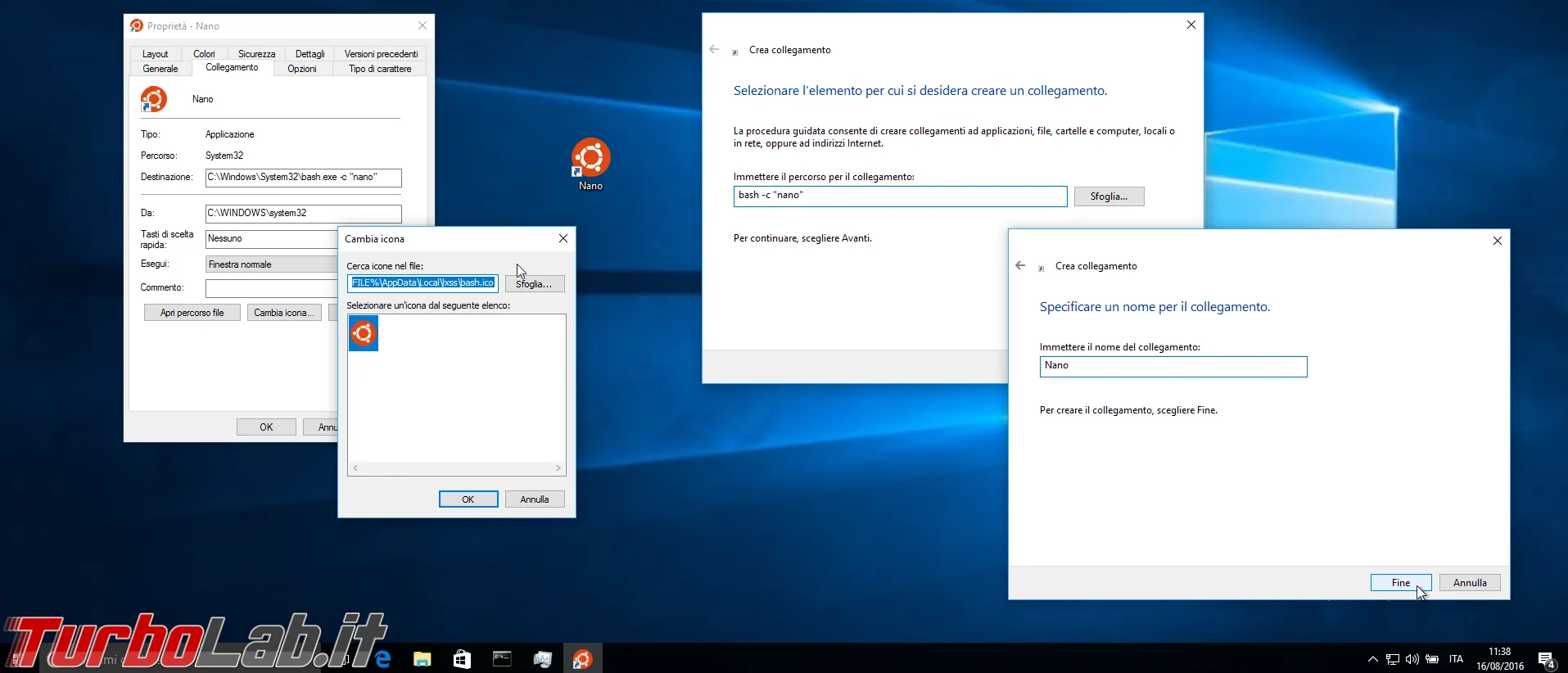This screenshot has height=673, width=1568.
Task: Switch to the Opzioni tab
Action: [302, 69]
